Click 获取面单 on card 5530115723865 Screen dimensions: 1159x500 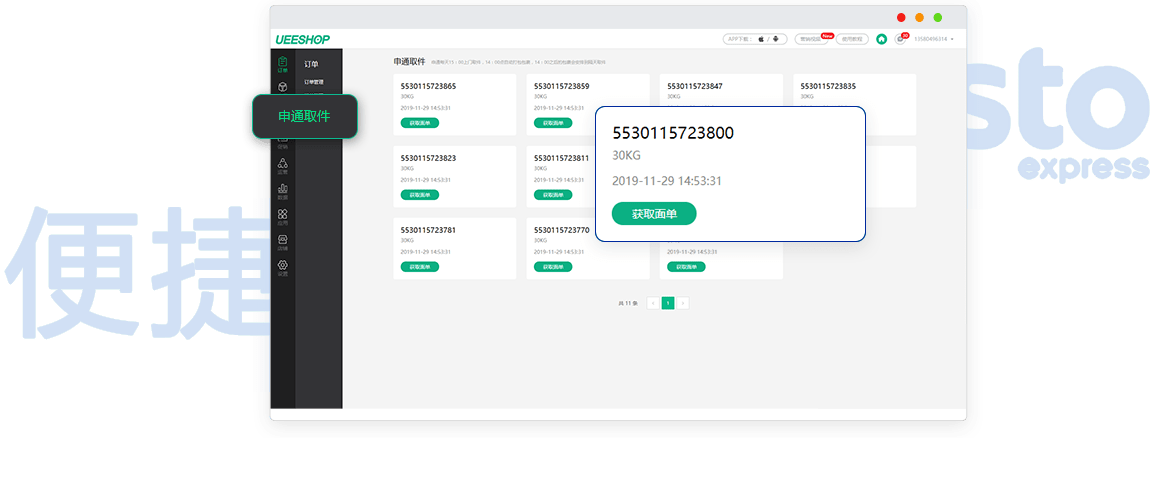click(420, 123)
